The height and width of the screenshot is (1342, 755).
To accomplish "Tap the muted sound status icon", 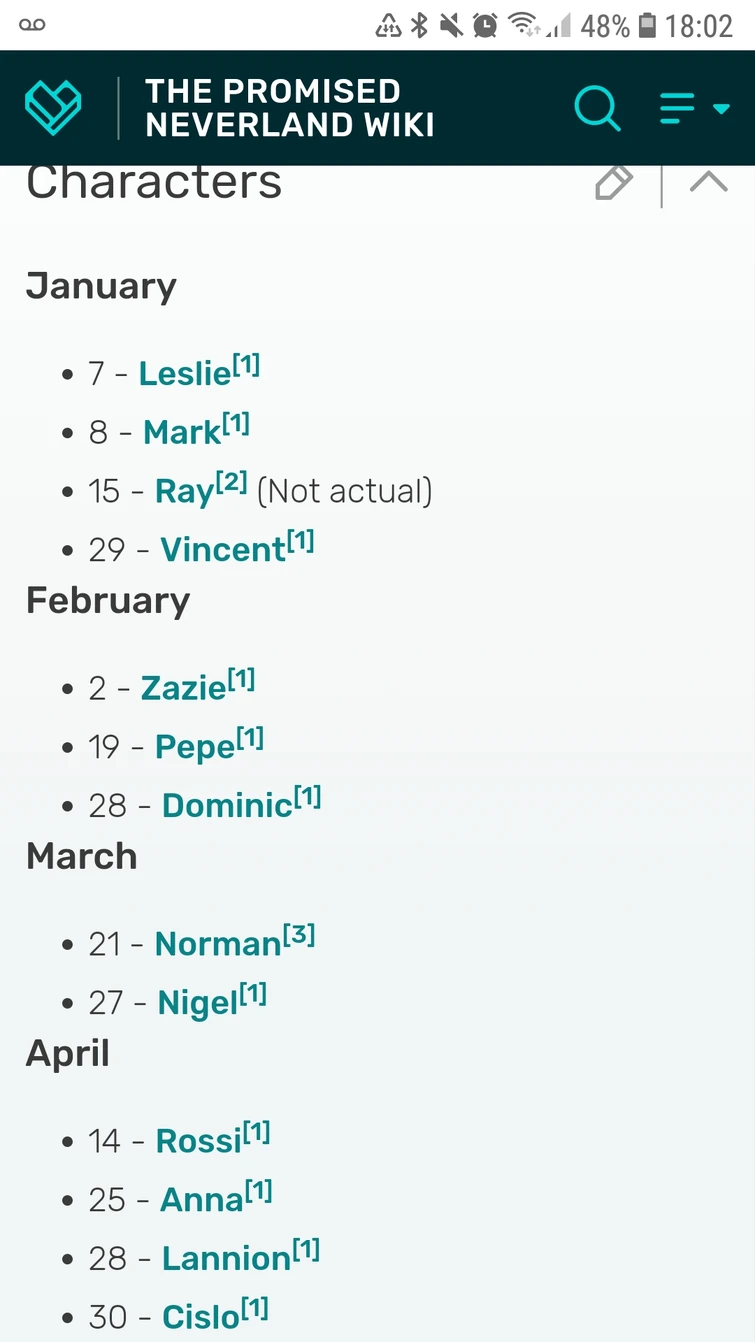I will [x=452, y=25].
